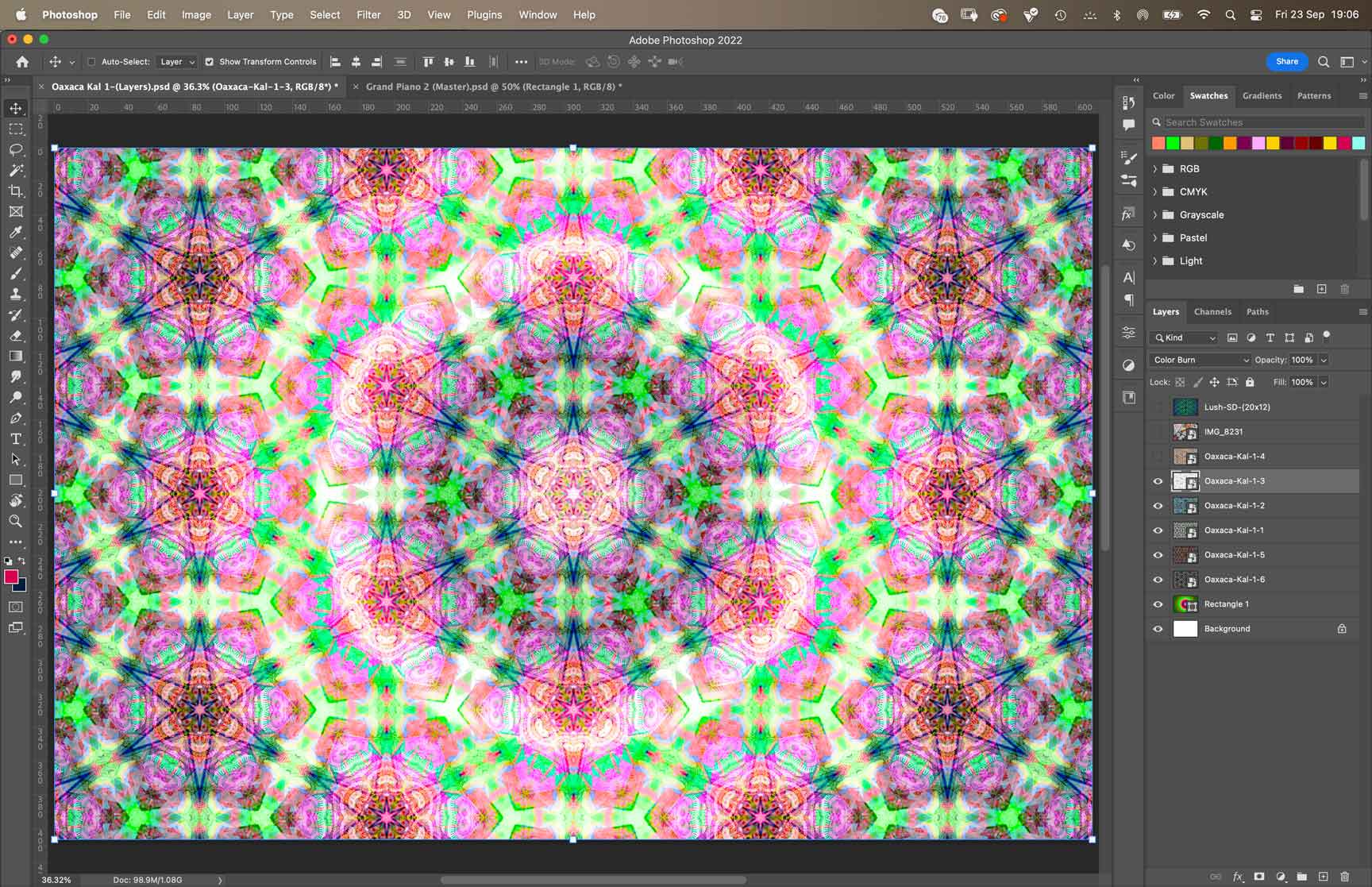Select the Move tool
1372x887 pixels.
tap(16, 108)
